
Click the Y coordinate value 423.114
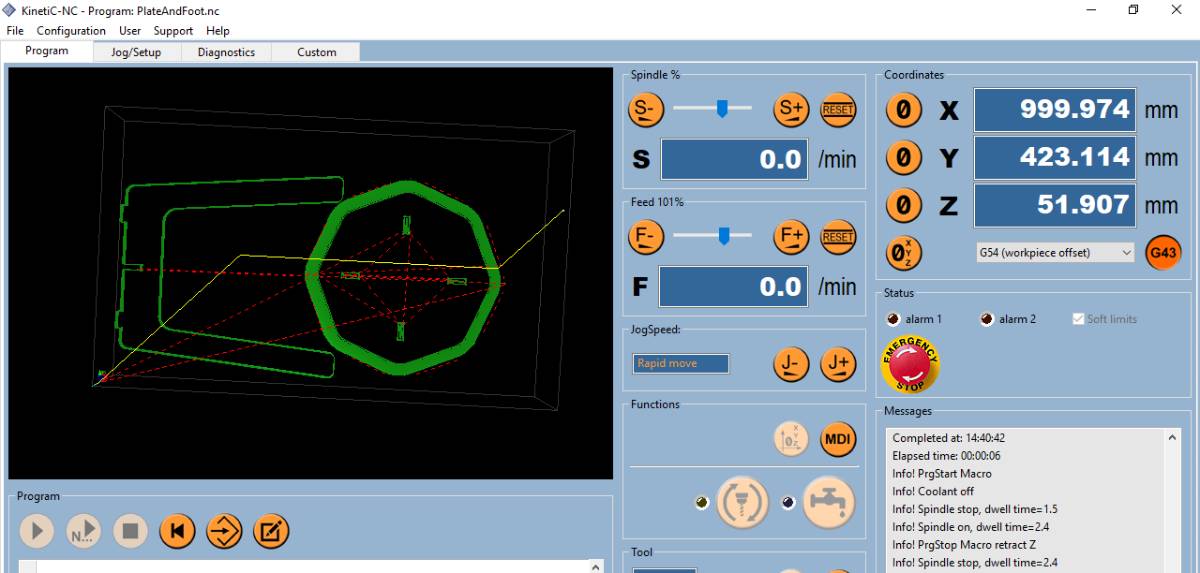[1054, 157]
